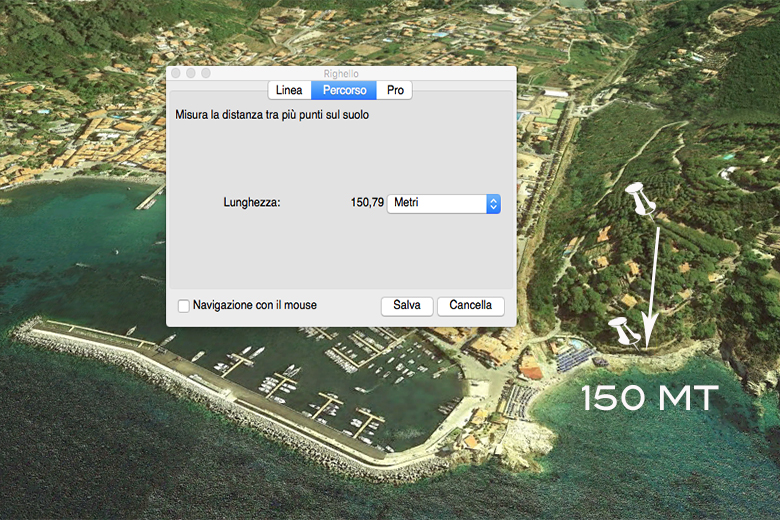This screenshot has width=780, height=520.
Task: Click the small pier on the left bay
Action: 150,196
